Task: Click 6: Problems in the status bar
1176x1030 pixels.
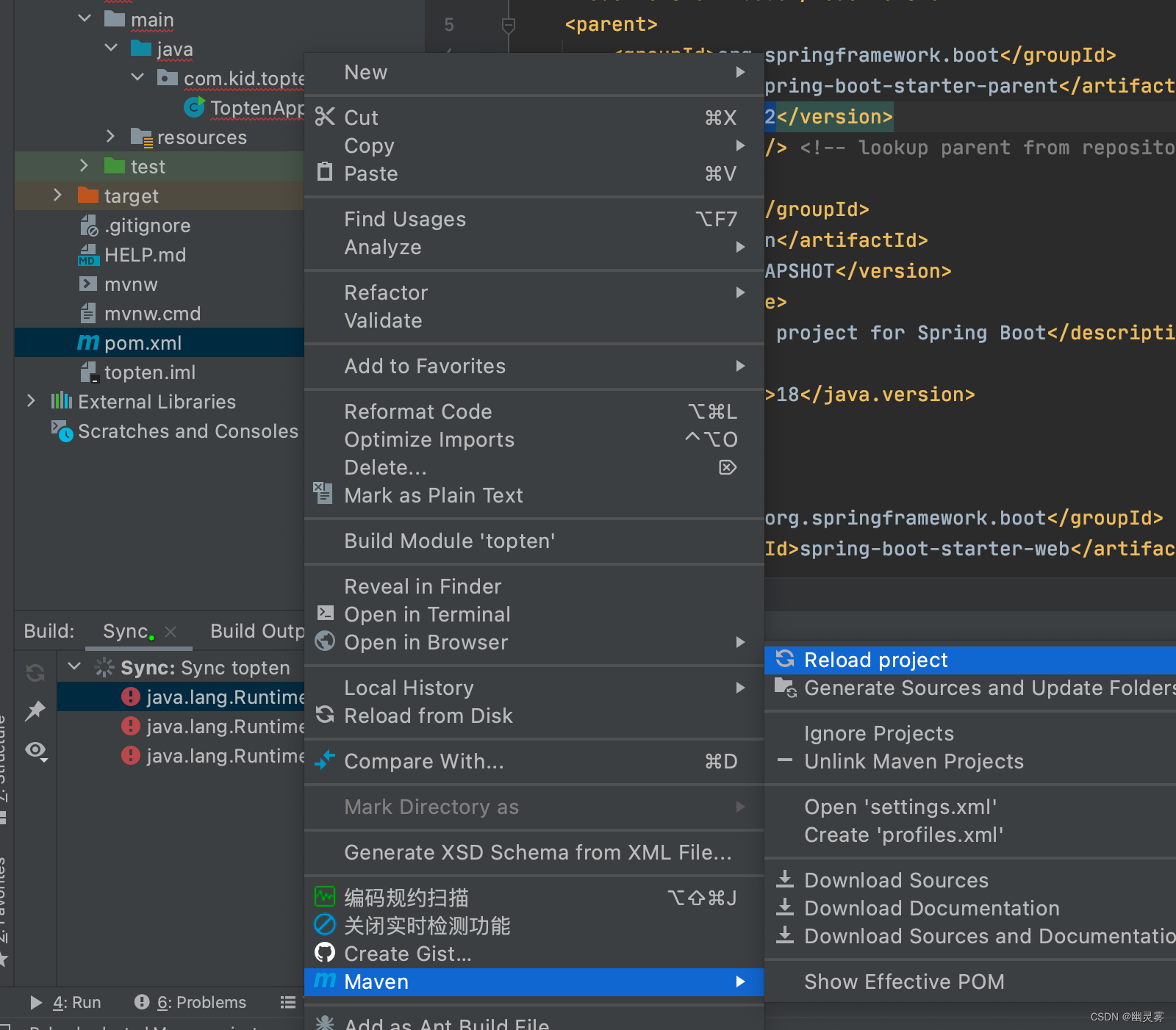Action: point(198,1001)
